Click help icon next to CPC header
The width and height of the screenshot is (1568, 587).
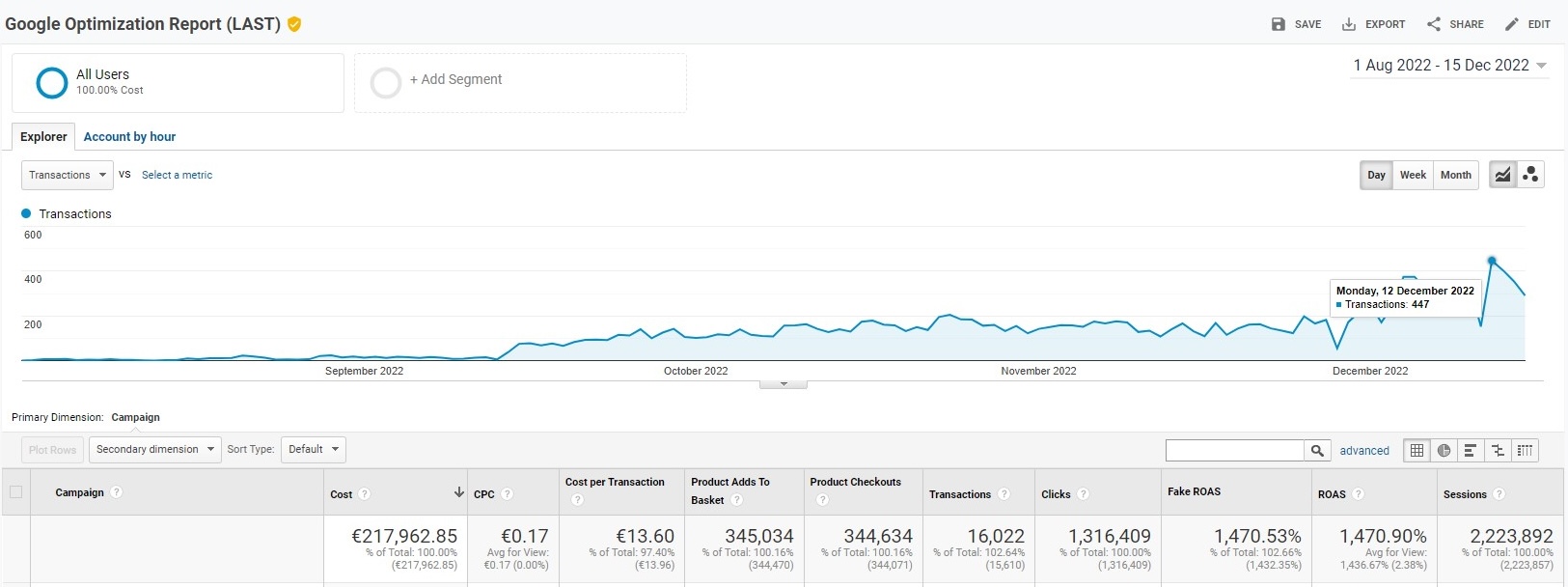[508, 494]
